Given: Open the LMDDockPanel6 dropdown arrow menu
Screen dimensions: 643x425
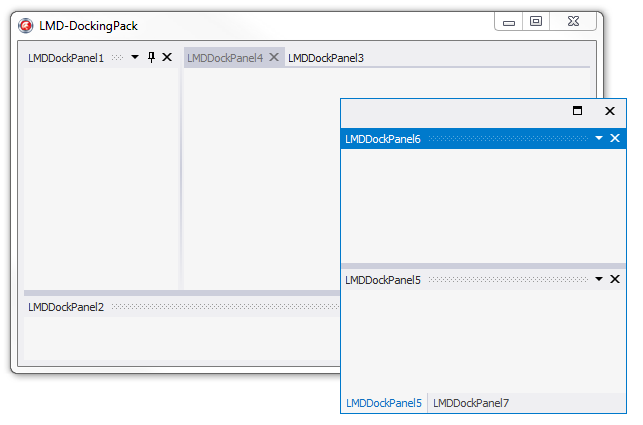Looking at the screenshot, I should point(599,138).
